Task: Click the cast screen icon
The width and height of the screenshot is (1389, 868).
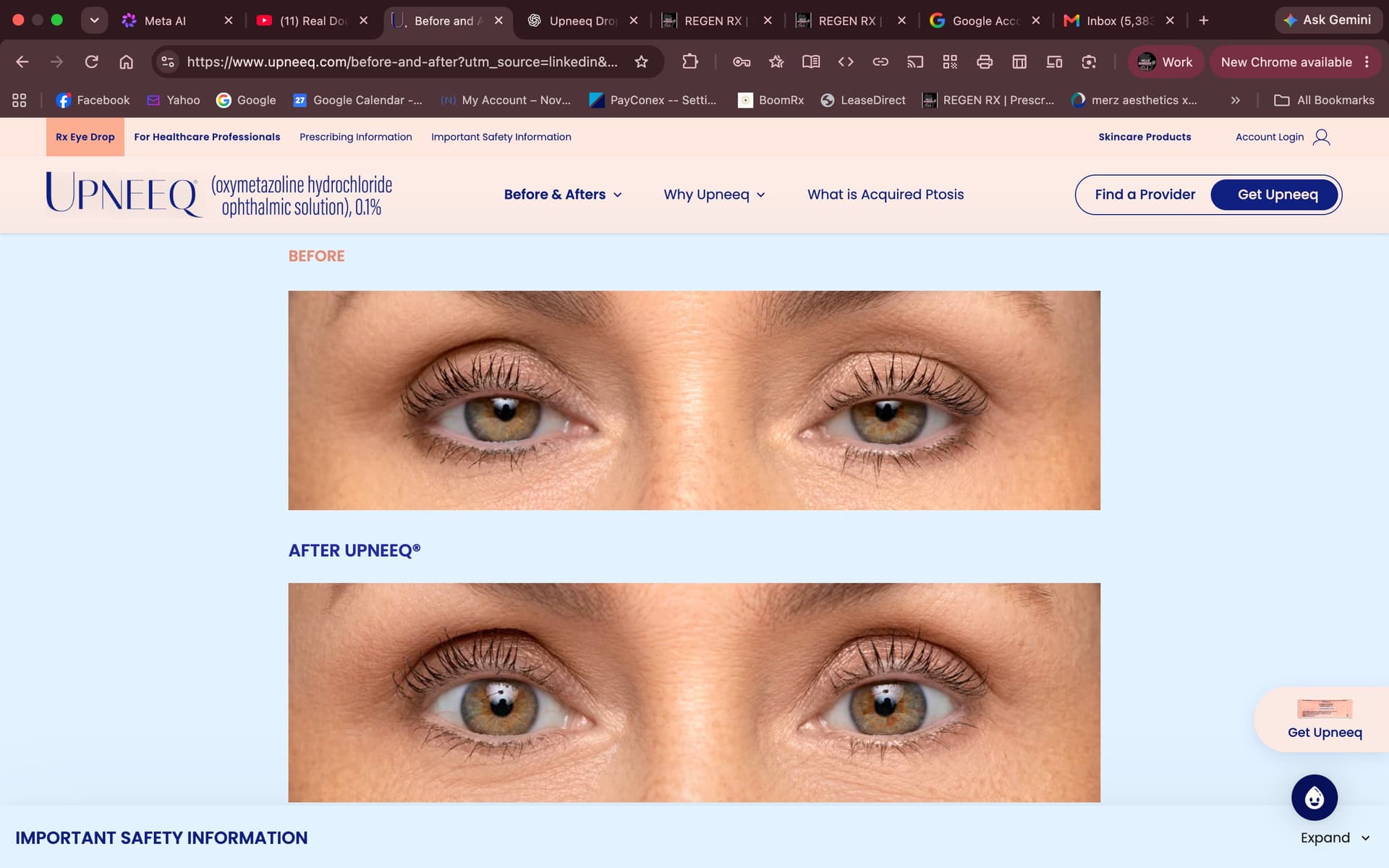Action: click(915, 62)
